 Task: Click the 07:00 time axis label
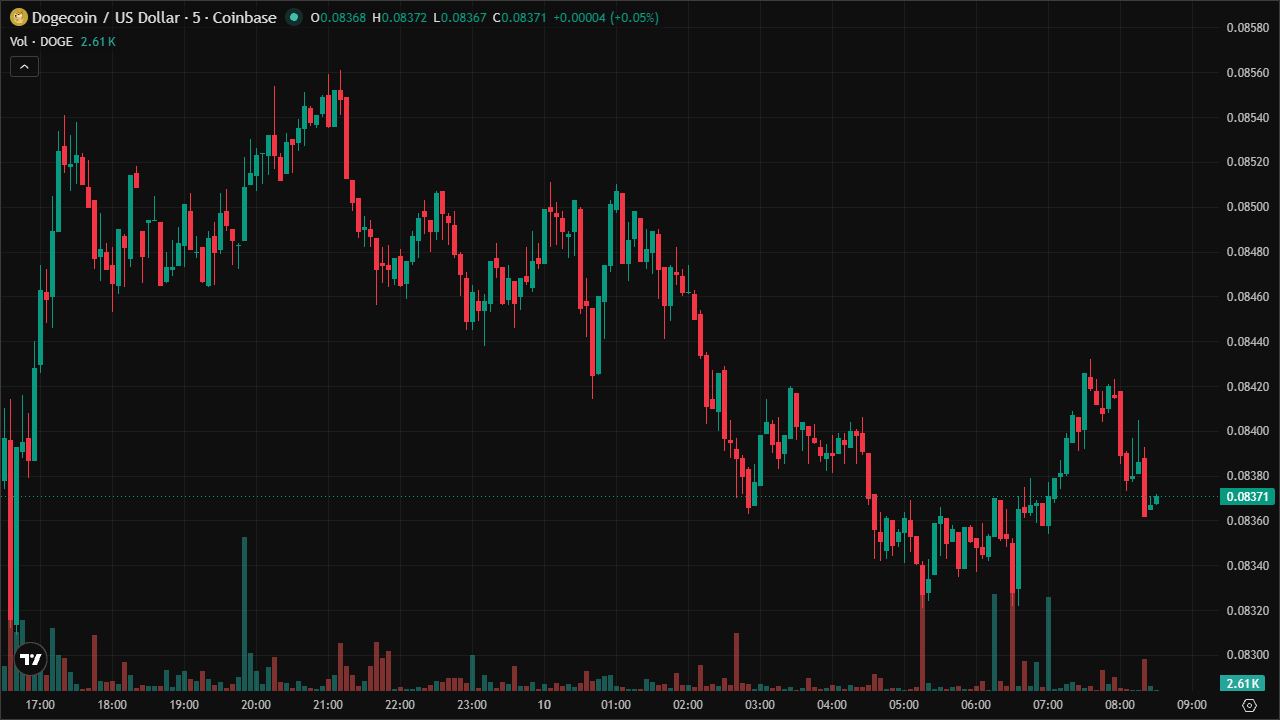[x=1048, y=705]
